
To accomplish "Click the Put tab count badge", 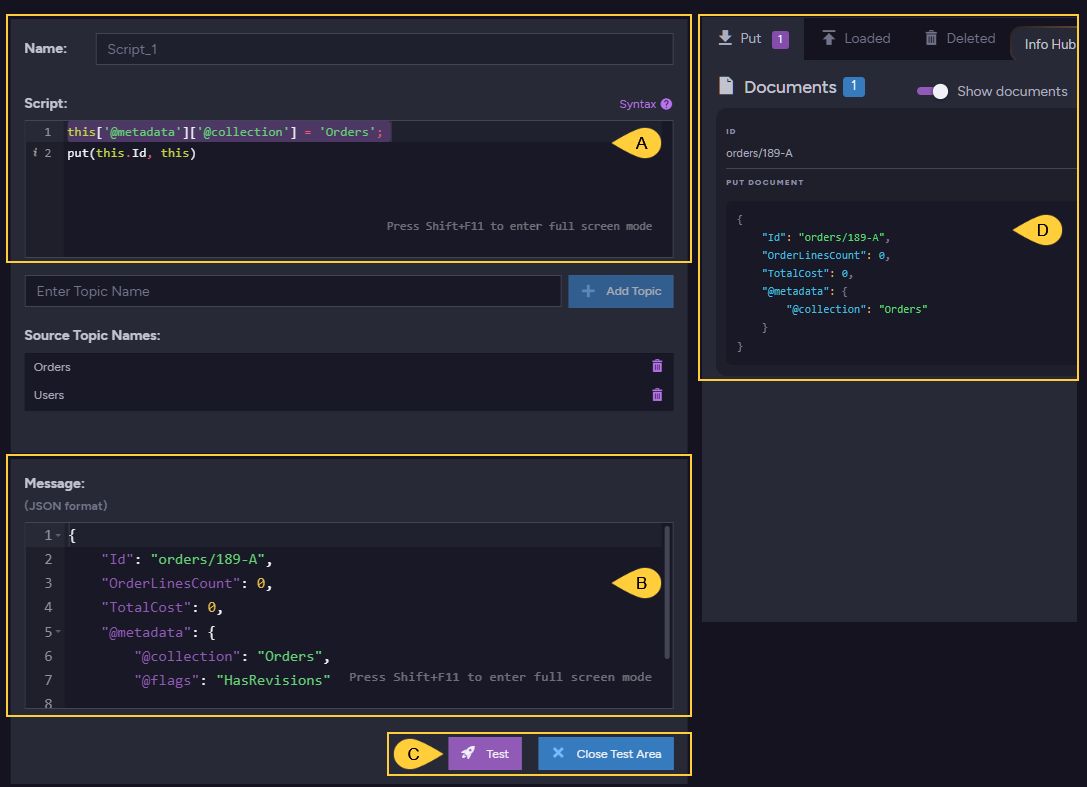I will (780, 39).
